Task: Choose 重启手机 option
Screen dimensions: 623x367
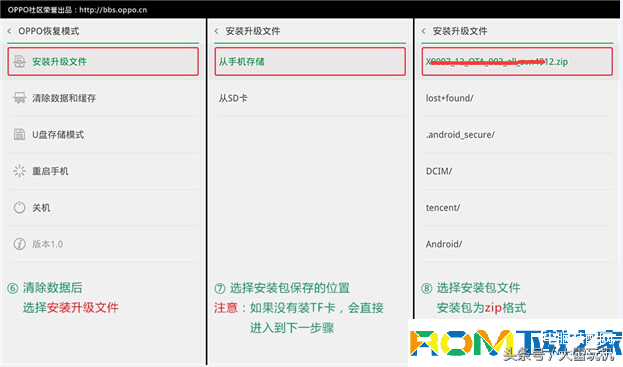Action: (103, 171)
